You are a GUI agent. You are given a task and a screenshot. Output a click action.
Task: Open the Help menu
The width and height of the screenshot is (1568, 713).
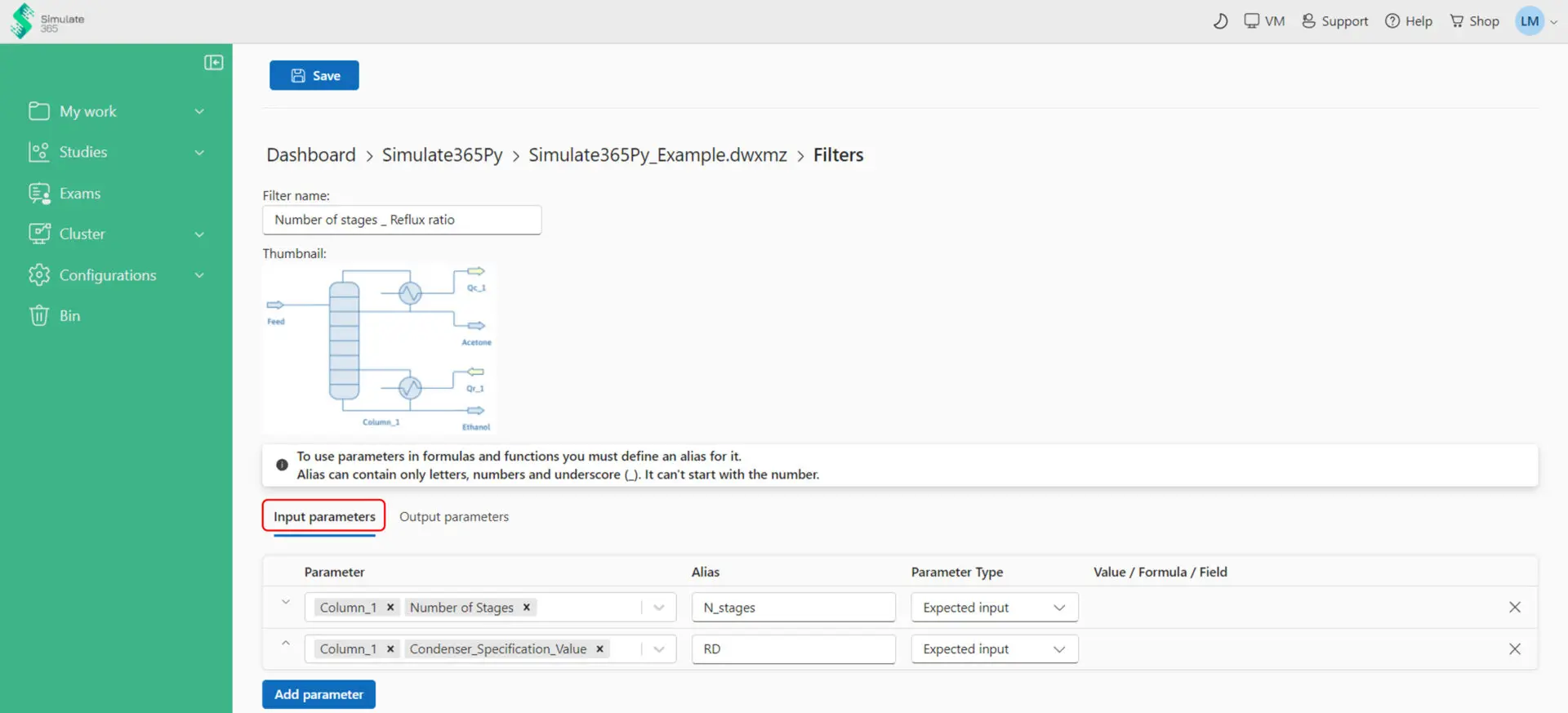[1409, 21]
